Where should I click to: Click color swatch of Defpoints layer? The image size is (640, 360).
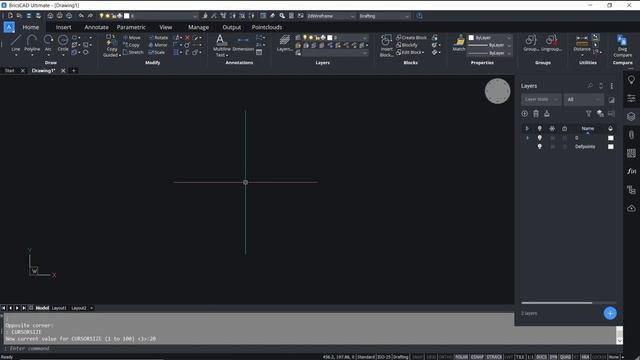point(611,147)
